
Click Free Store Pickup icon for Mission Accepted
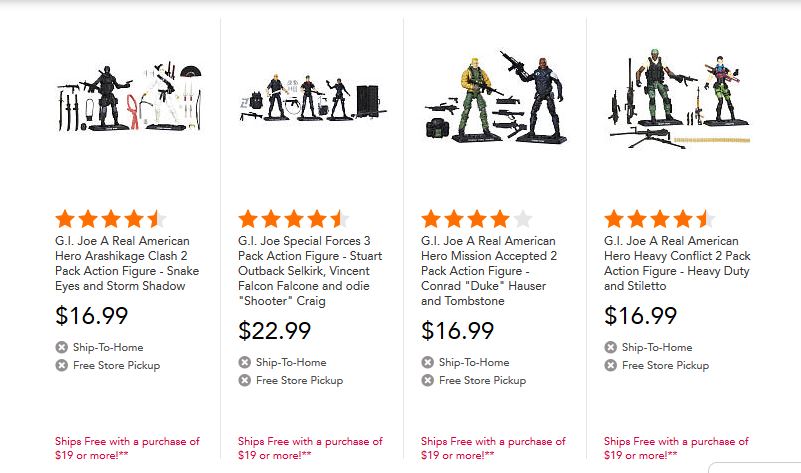point(428,380)
